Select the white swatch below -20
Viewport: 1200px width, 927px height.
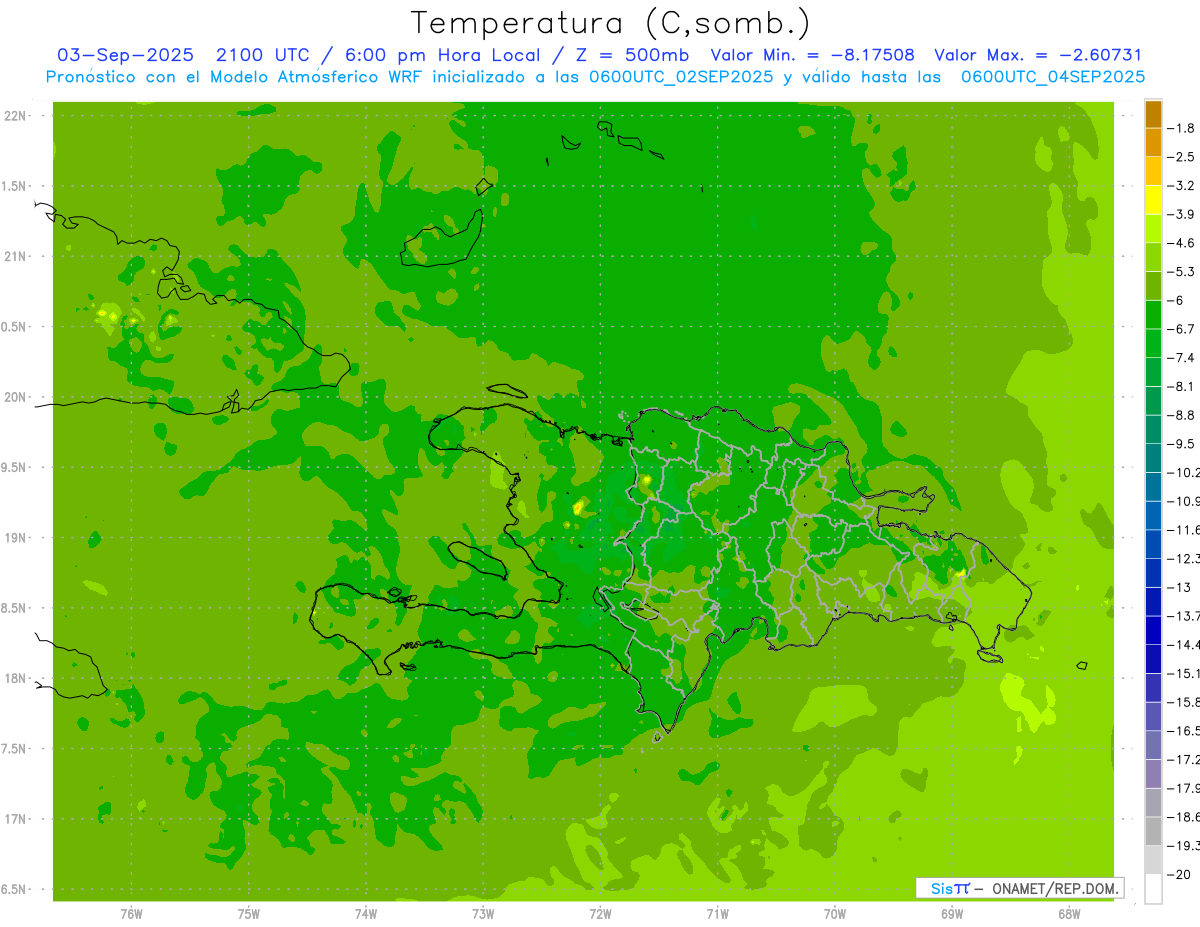[x=1153, y=889]
